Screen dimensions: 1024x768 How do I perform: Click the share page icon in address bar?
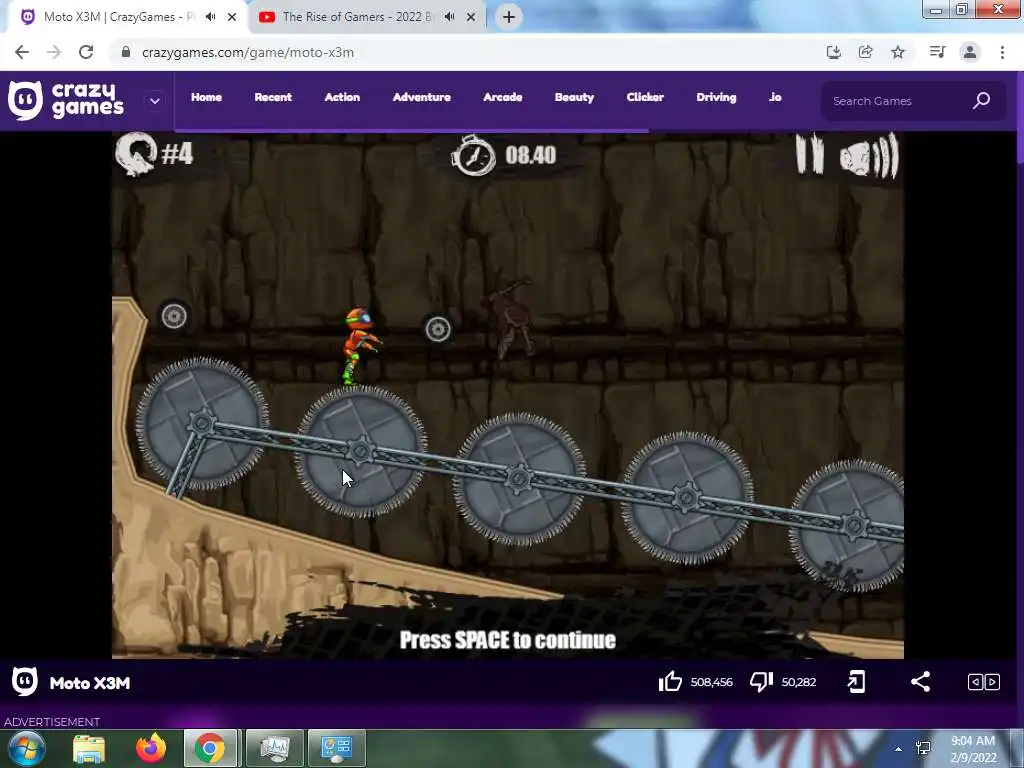(x=865, y=52)
